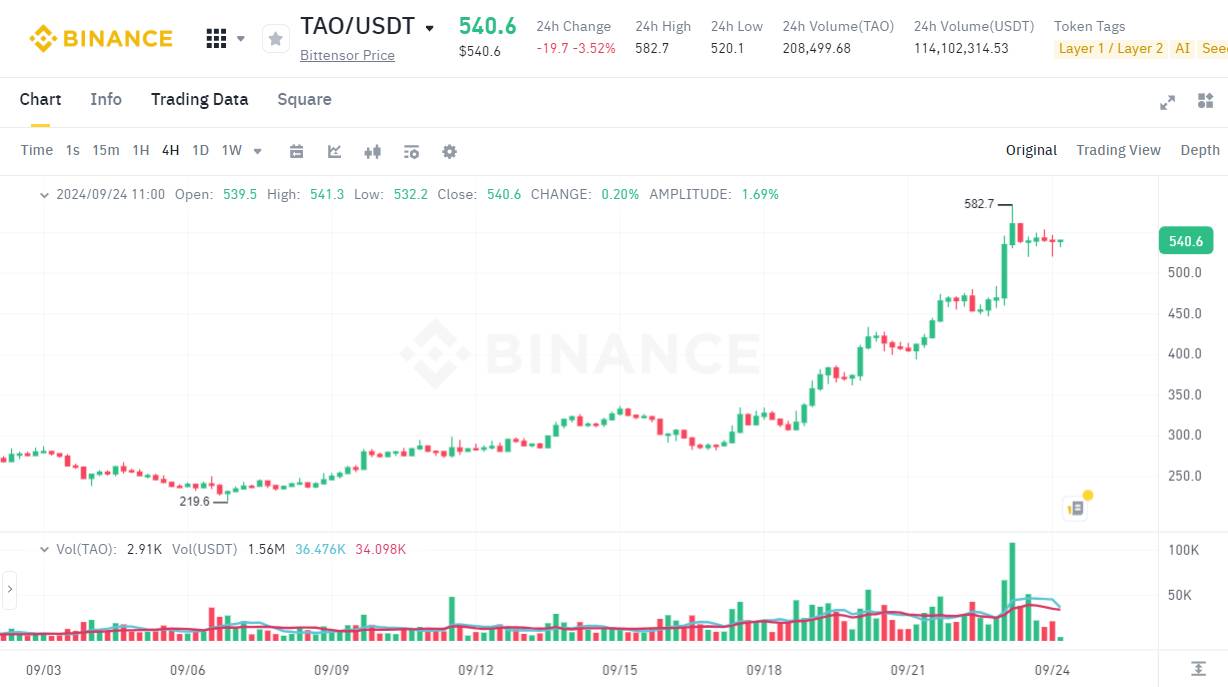The image size is (1228, 687).
Task: Switch to Depth chart mode
Action: point(1200,150)
